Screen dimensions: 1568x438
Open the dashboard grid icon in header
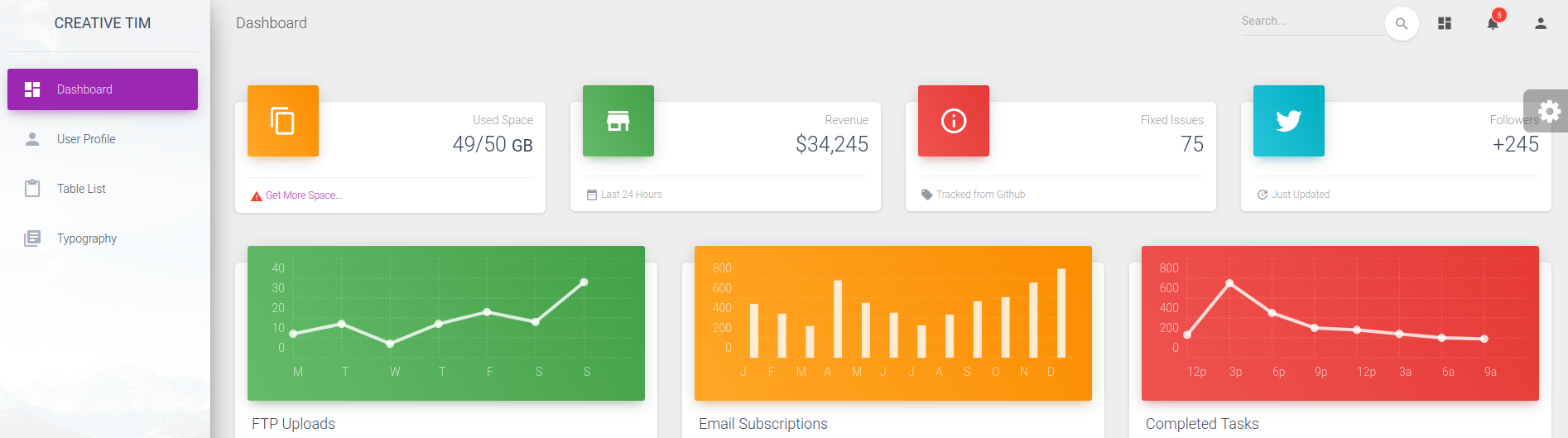tap(1445, 23)
